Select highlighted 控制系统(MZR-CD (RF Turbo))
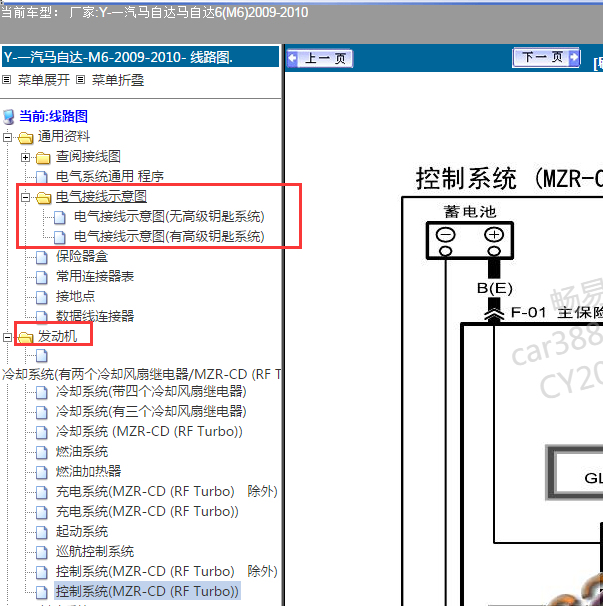Image resolution: width=603 pixels, height=606 pixels. (147, 591)
